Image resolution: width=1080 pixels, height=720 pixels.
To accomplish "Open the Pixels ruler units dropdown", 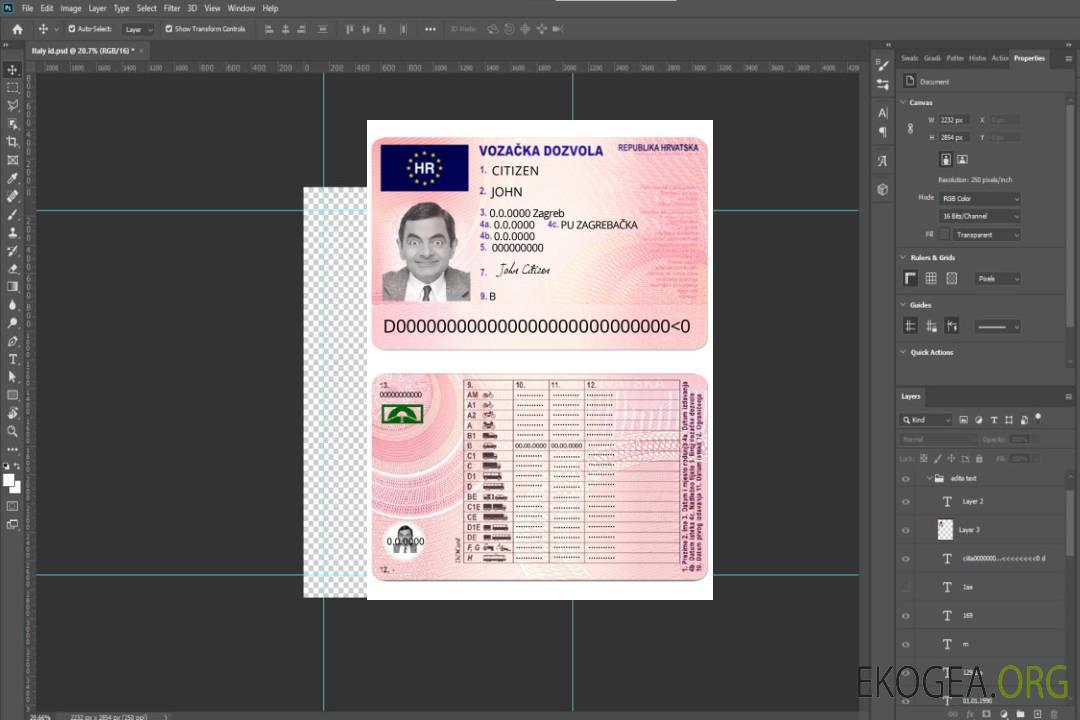I will tap(998, 279).
